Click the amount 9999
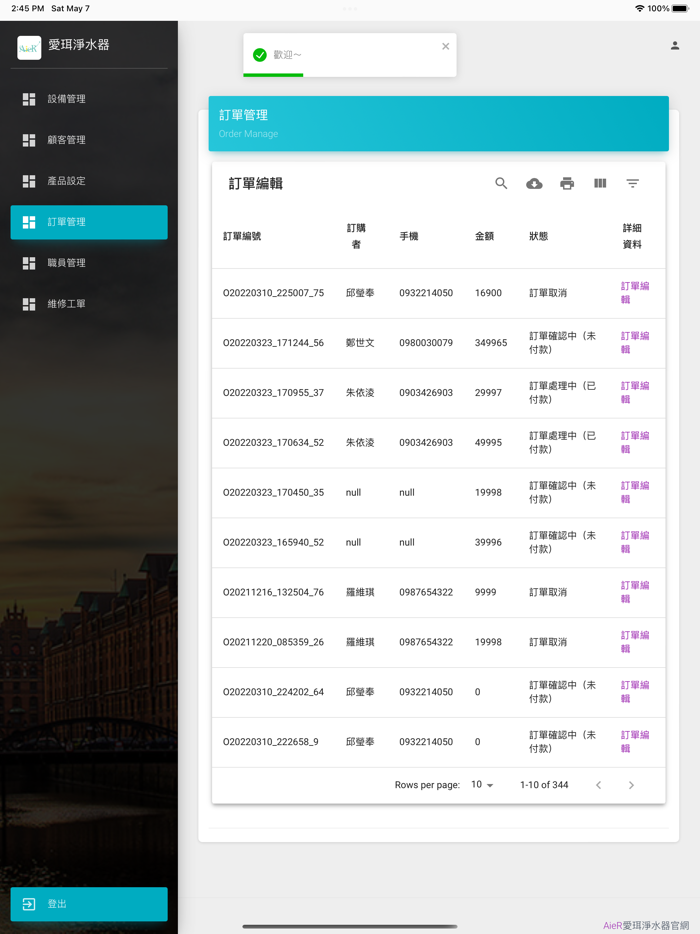This screenshot has width=700, height=934. pyautogui.click(x=486, y=592)
